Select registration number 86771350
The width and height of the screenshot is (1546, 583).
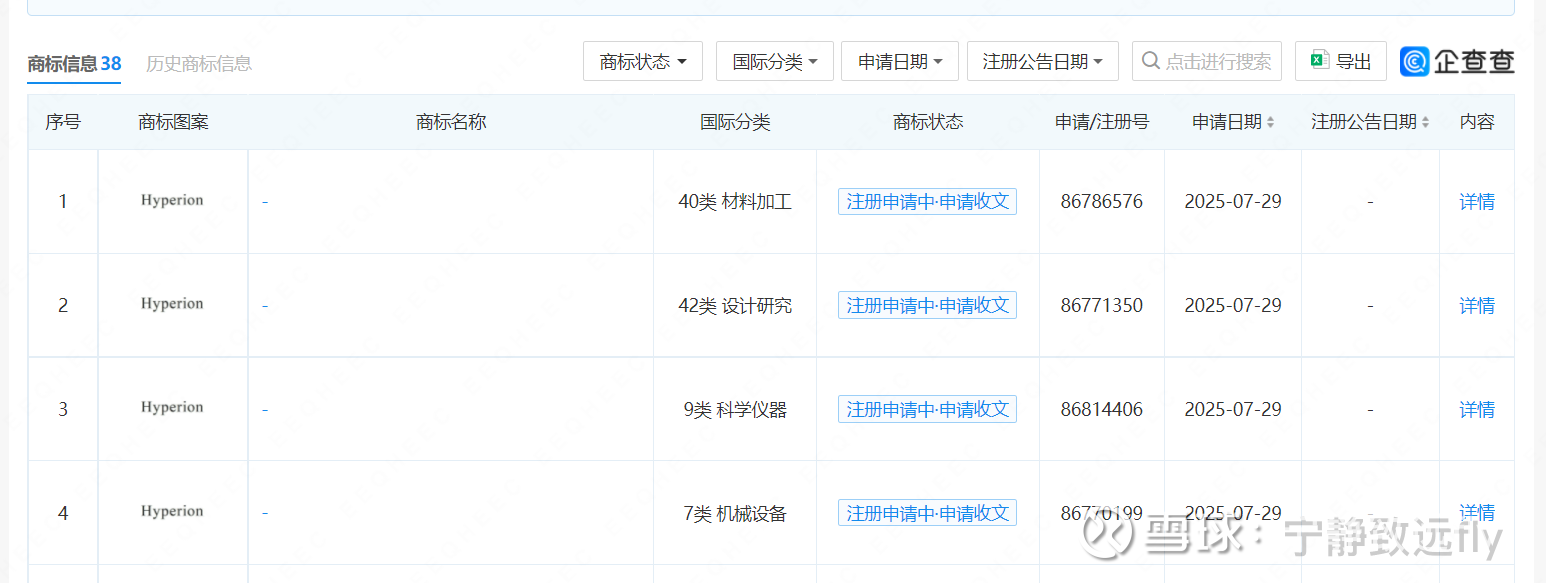click(x=1102, y=305)
